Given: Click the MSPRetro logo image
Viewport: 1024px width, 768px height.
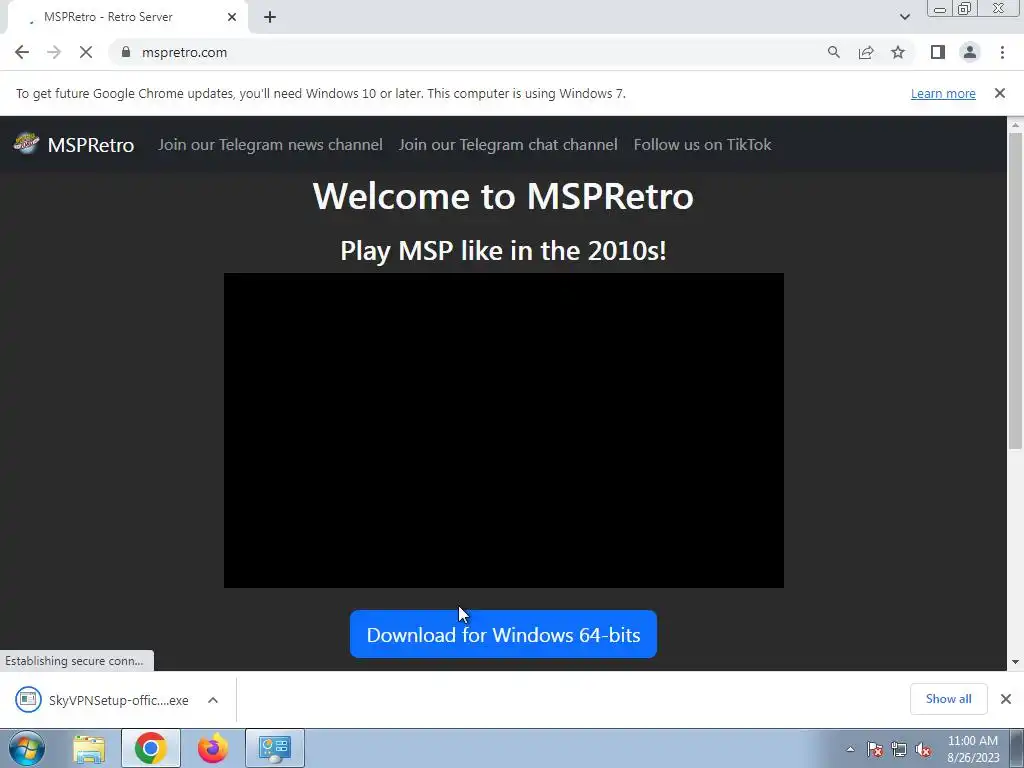Looking at the screenshot, I should [x=26, y=143].
